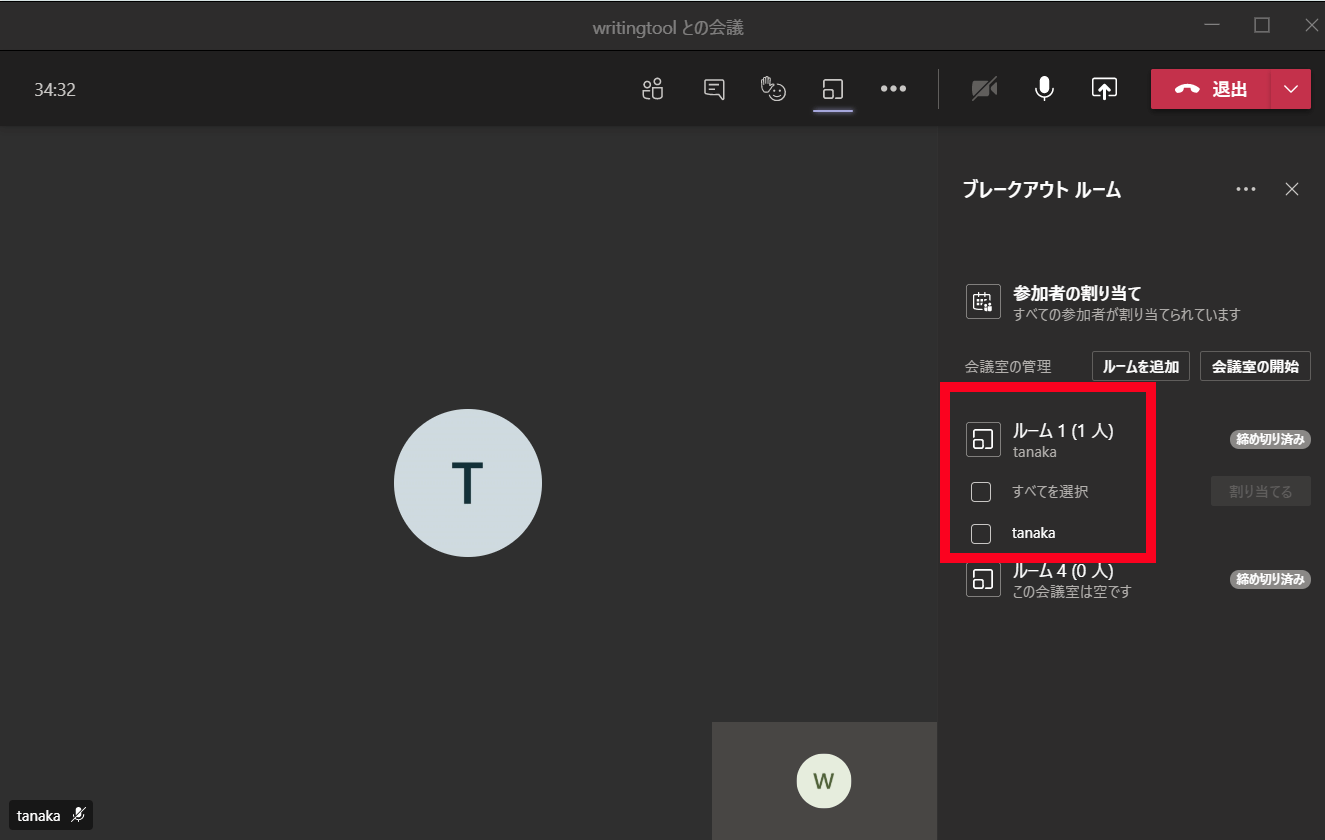Open the meeting chat icon
Image resolution: width=1325 pixels, height=840 pixels.
pos(714,89)
